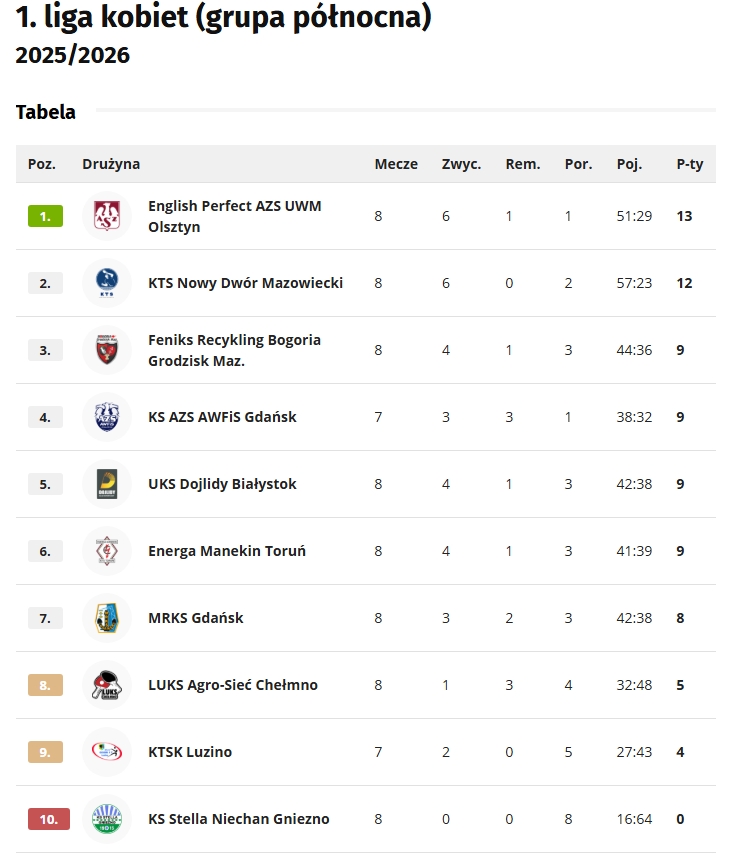Select the KS Stella Niechan Gniezno name
This screenshot has height=854, width=745.
pyautogui.click(x=238, y=819)
